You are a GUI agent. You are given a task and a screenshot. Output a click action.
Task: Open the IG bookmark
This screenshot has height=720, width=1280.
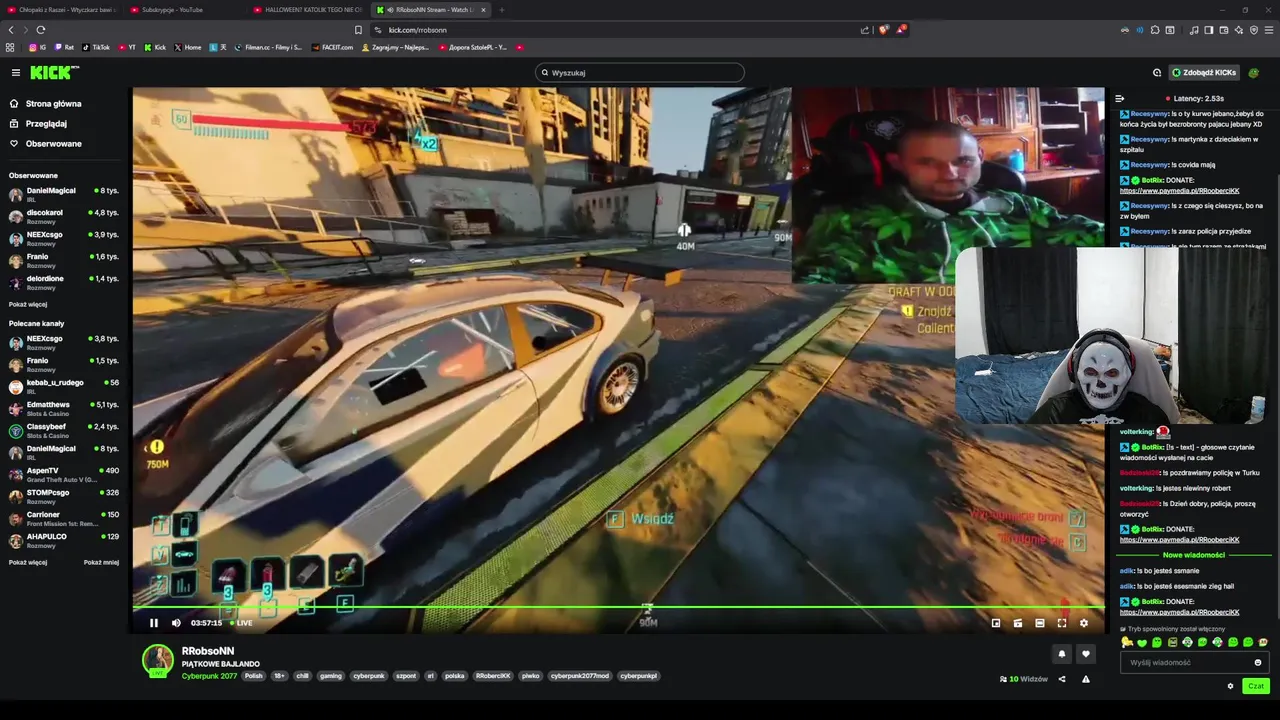(x=37, y=47)
